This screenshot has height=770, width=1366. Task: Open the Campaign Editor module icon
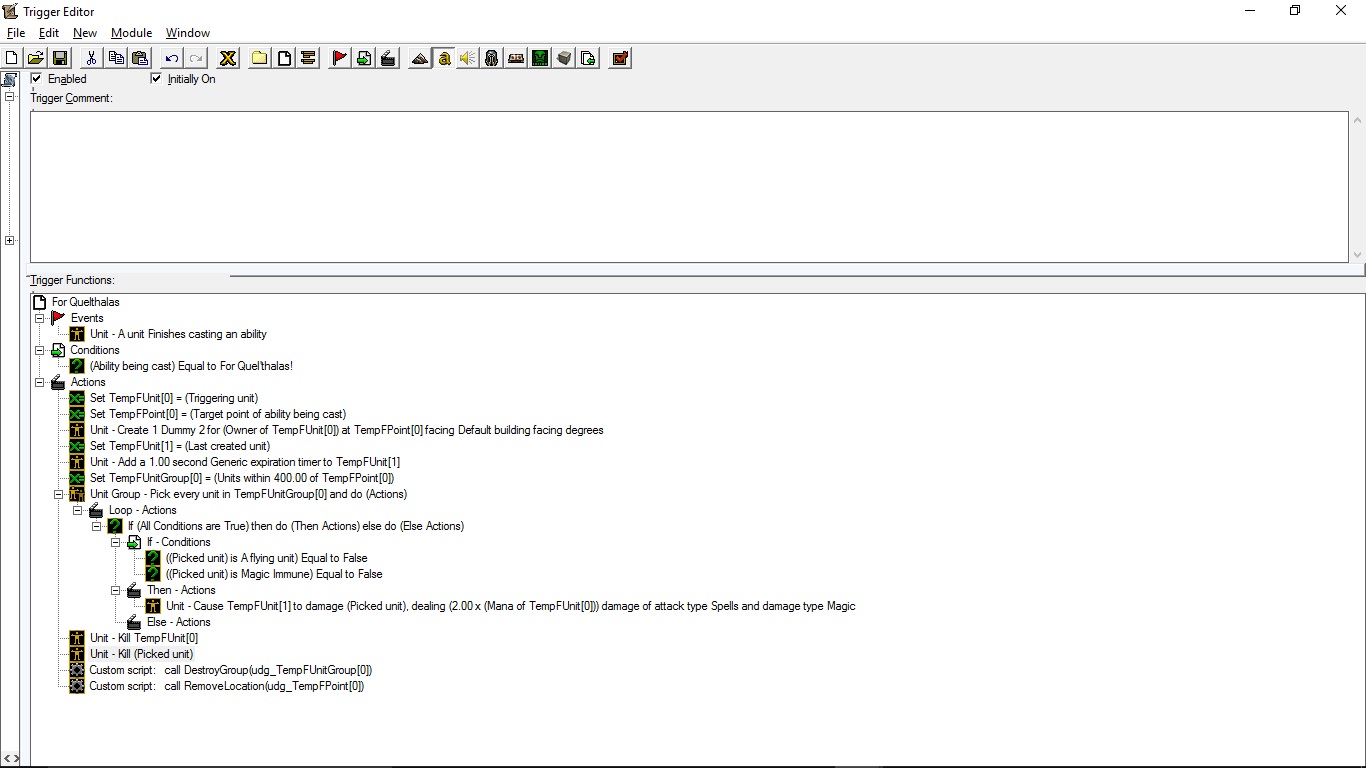[516, 58]
